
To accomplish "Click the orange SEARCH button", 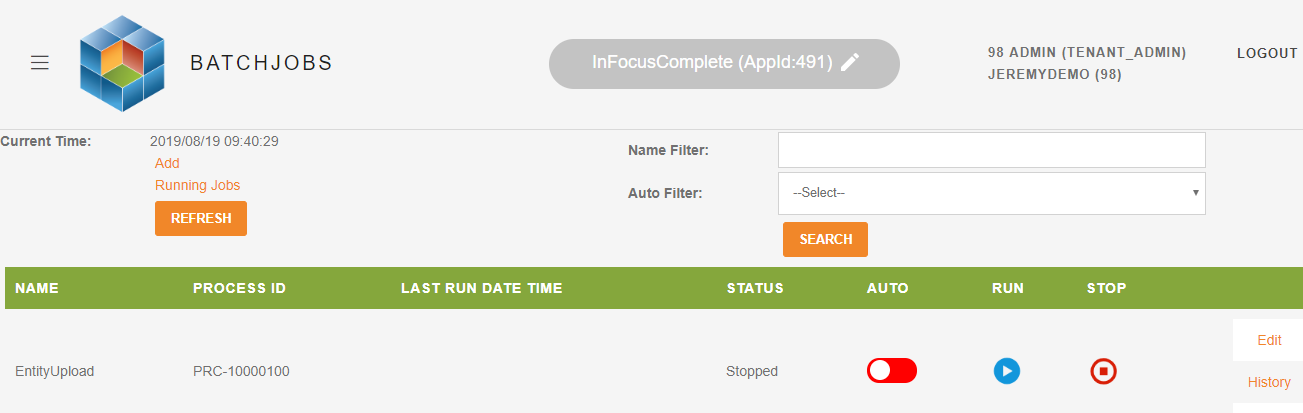I will (x=825, y=240).
